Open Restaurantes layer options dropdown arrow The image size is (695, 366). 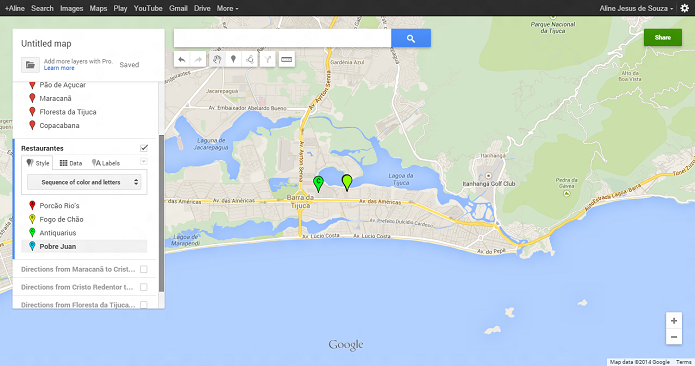tap(144, 162)
